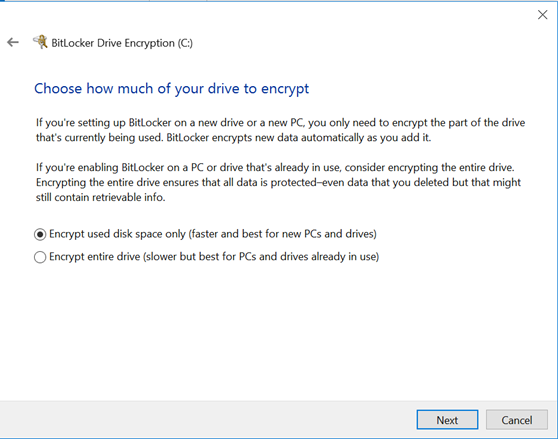Select the Encrypt entire drive radio button
The image size is (558, 439).
click(x=40, y=257)
